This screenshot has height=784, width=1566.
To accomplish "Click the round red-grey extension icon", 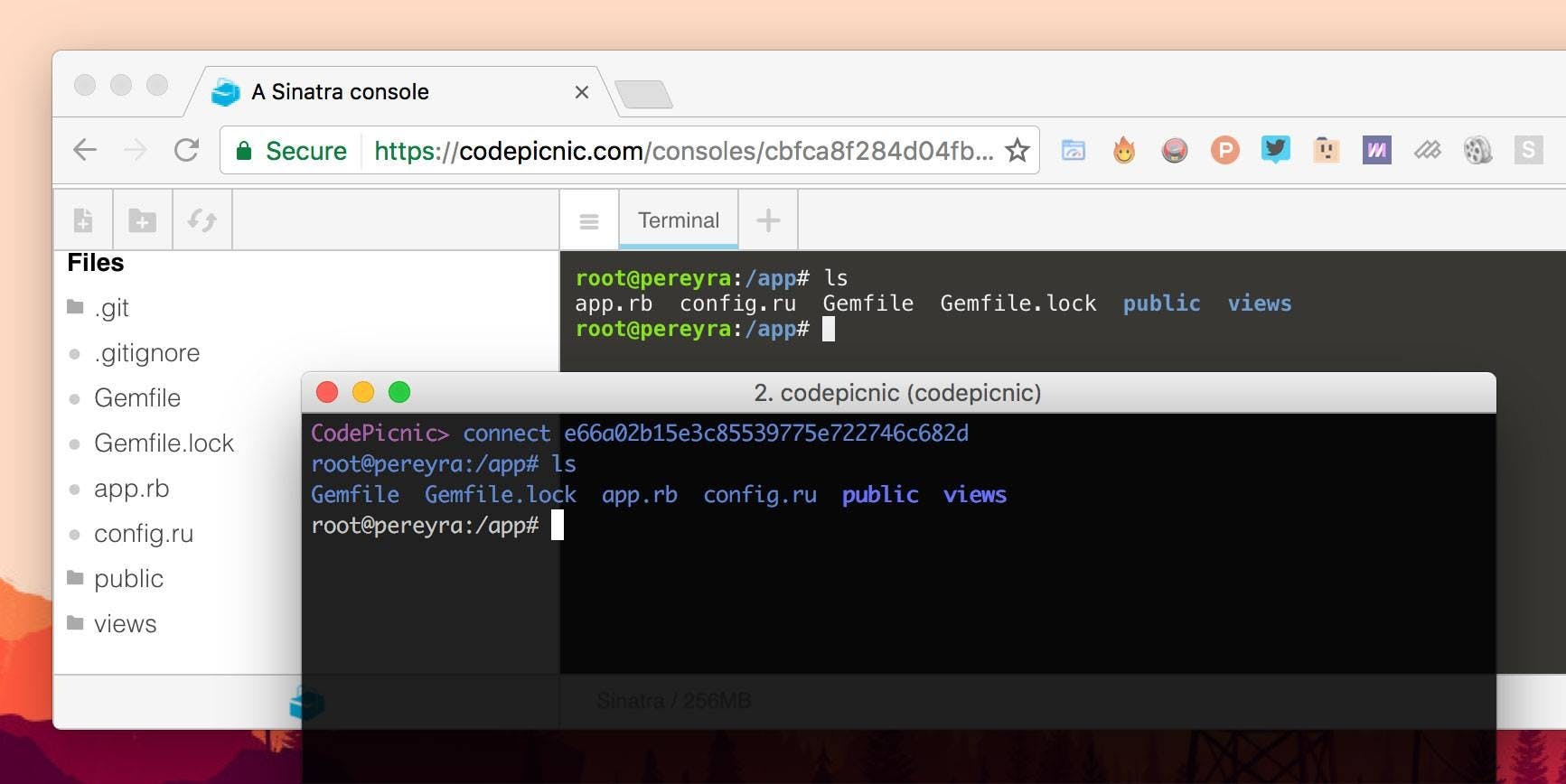I will click(1175, 150).
